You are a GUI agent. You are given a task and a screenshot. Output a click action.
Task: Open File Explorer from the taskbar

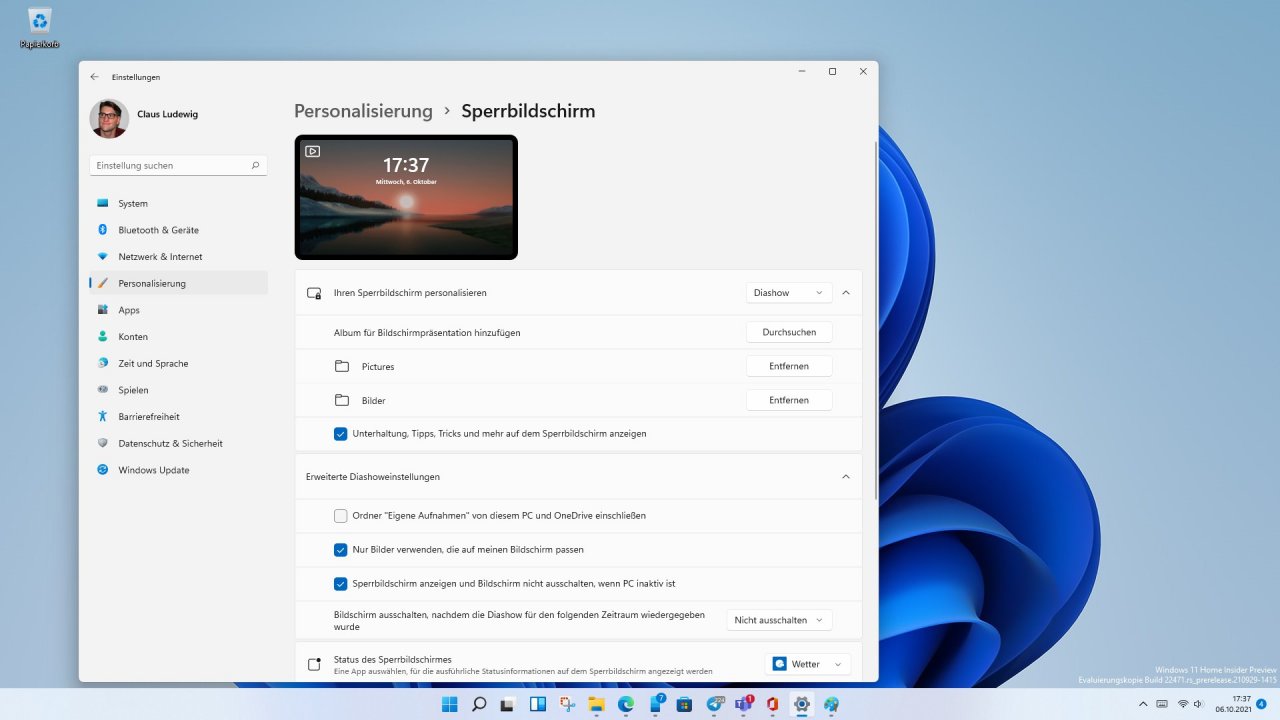click(596, 704)
